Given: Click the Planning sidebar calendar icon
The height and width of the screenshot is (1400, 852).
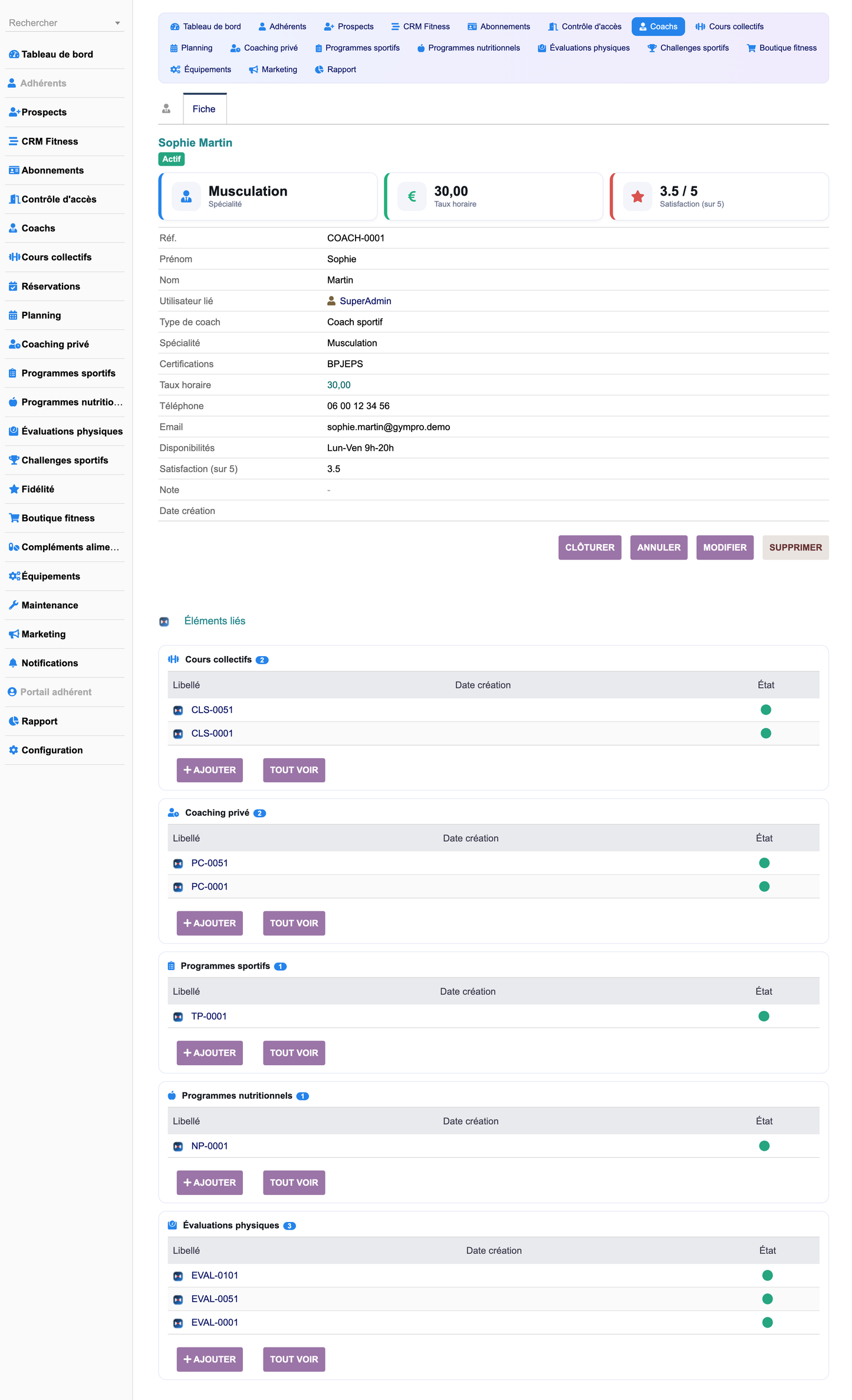Looking at the screenshot, I should pos(13,315).
